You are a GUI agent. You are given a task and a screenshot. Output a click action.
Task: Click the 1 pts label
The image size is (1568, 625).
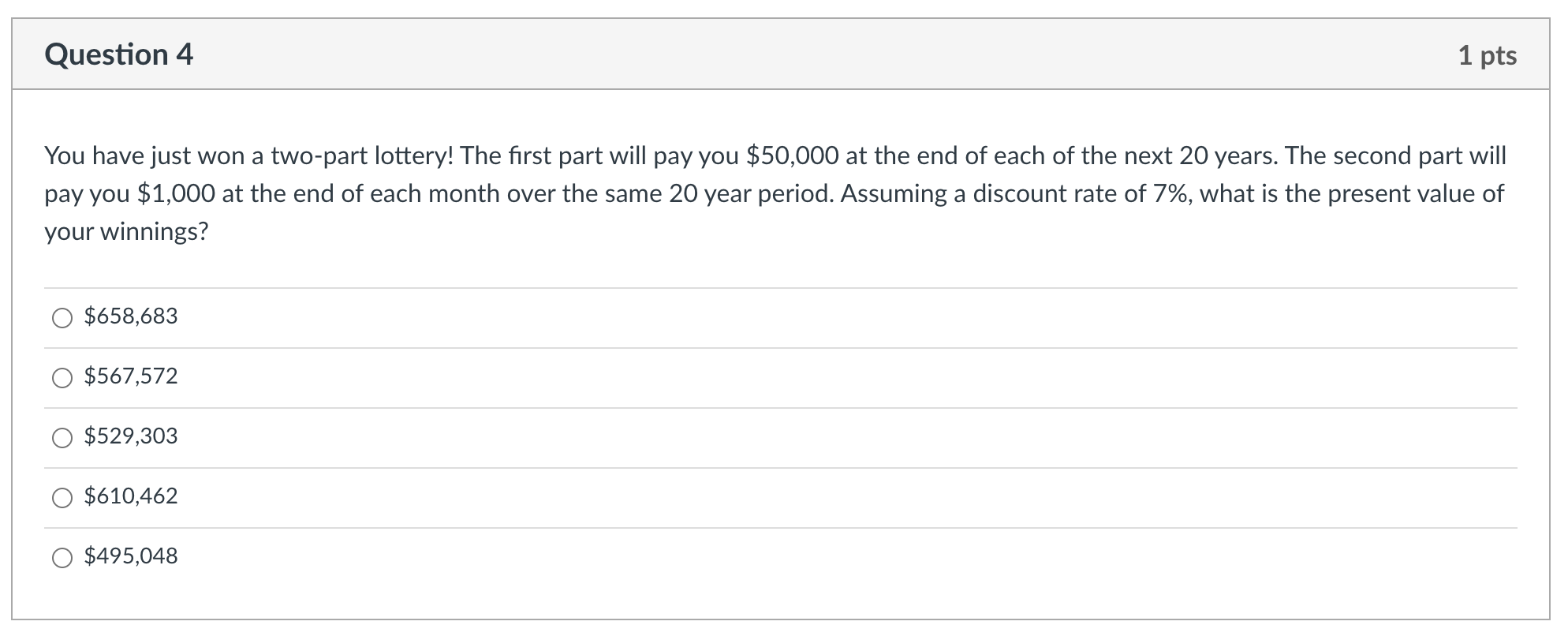[x=1486, y=55]
